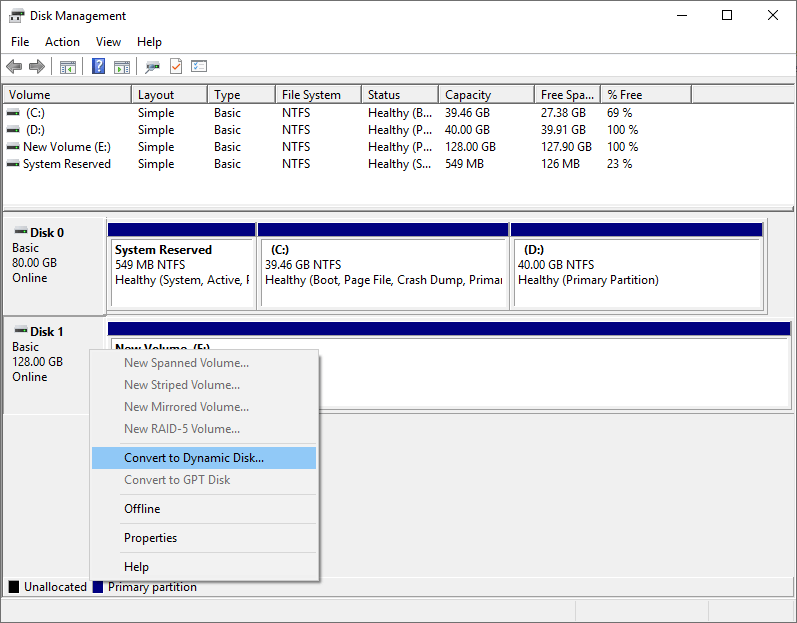
Task: Open the View menu in menu bar
Action: (108, 42)
